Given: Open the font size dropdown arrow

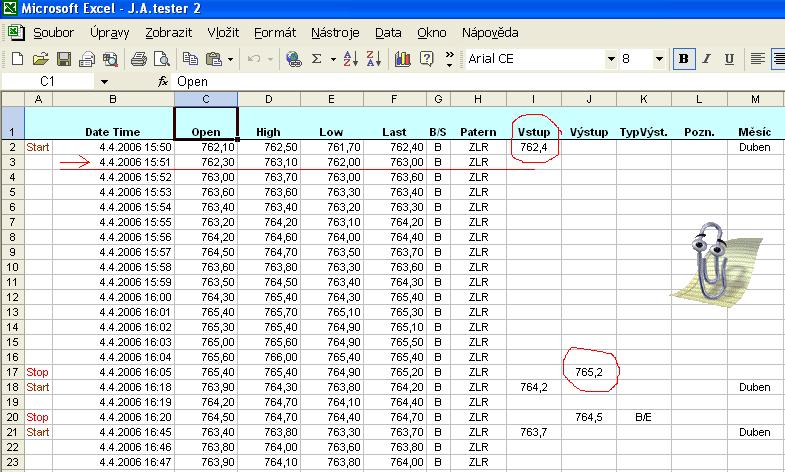Looking at the screenshot, I should (x=662, y=59).
